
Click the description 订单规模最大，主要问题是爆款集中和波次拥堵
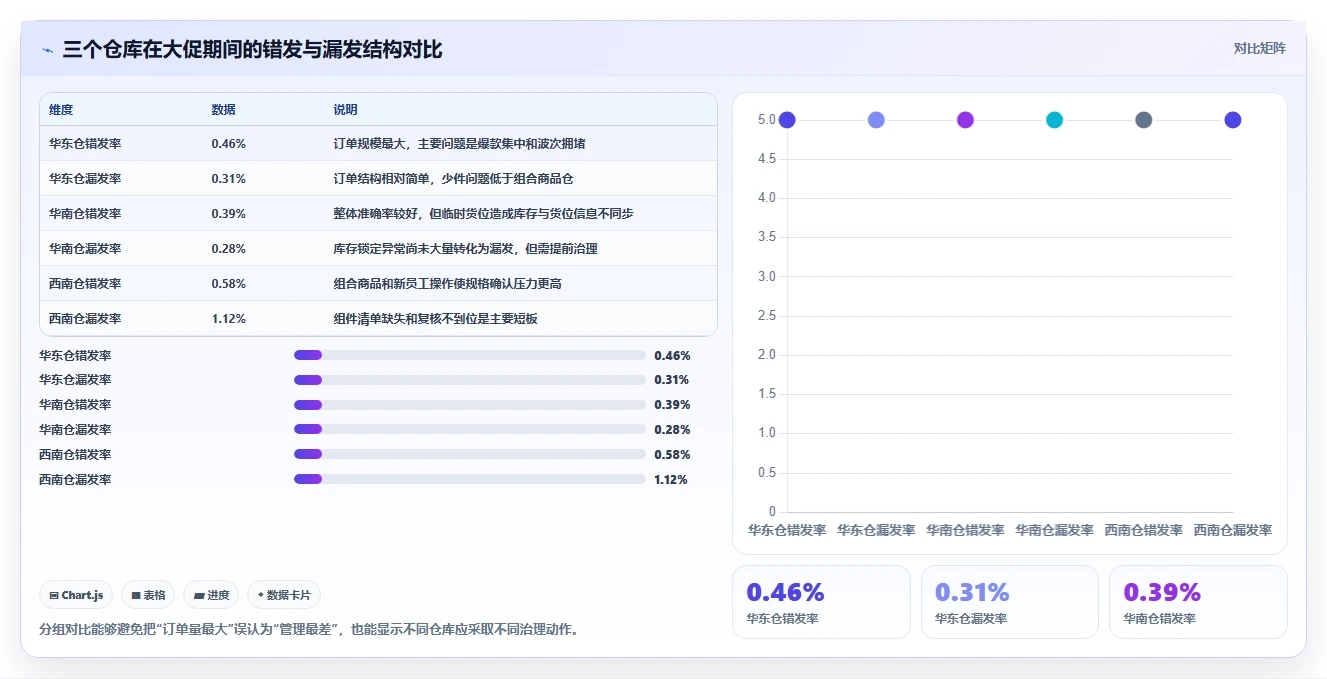pos(459,144)
